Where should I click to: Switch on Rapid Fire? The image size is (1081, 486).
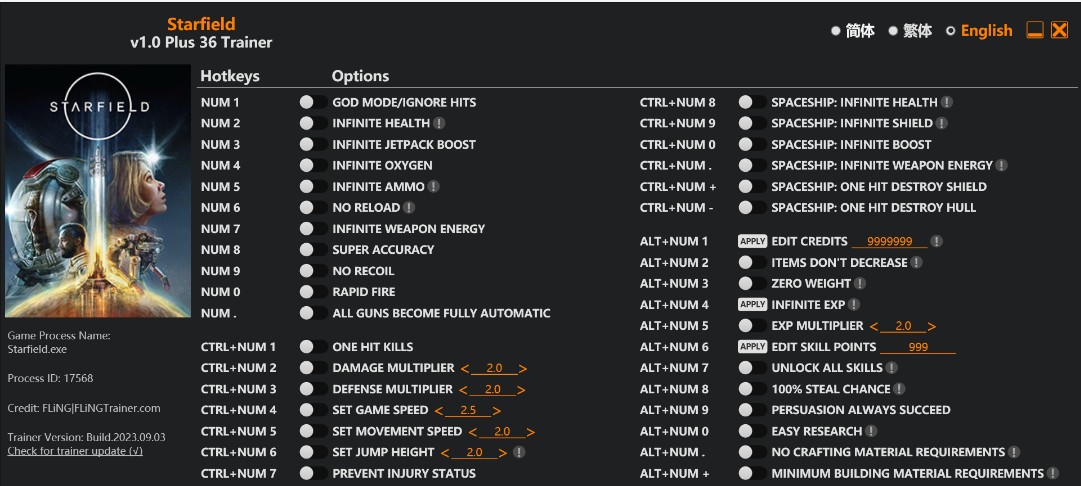pos(314,292)
